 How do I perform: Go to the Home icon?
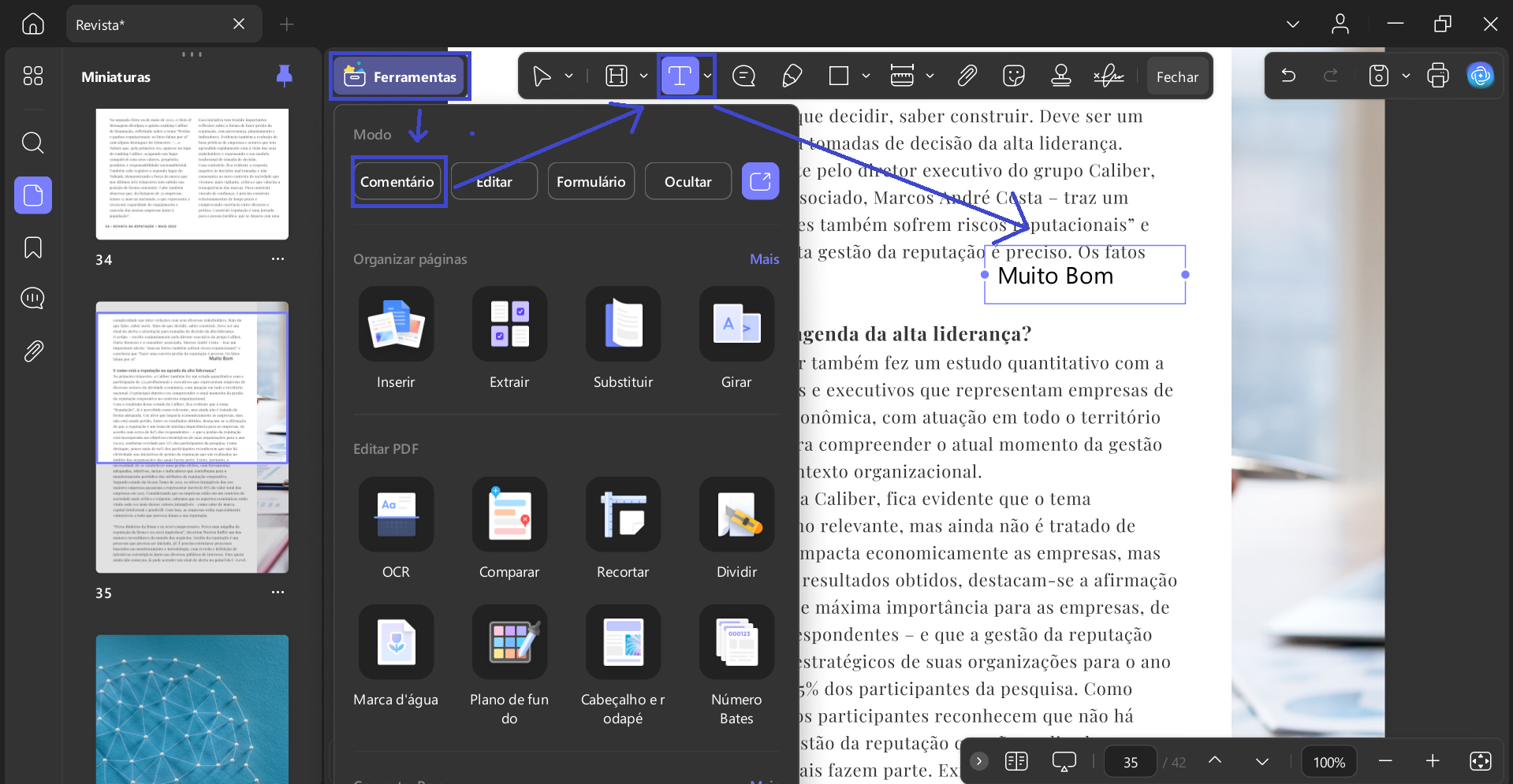pyautogui.click(x=33, y=24)
